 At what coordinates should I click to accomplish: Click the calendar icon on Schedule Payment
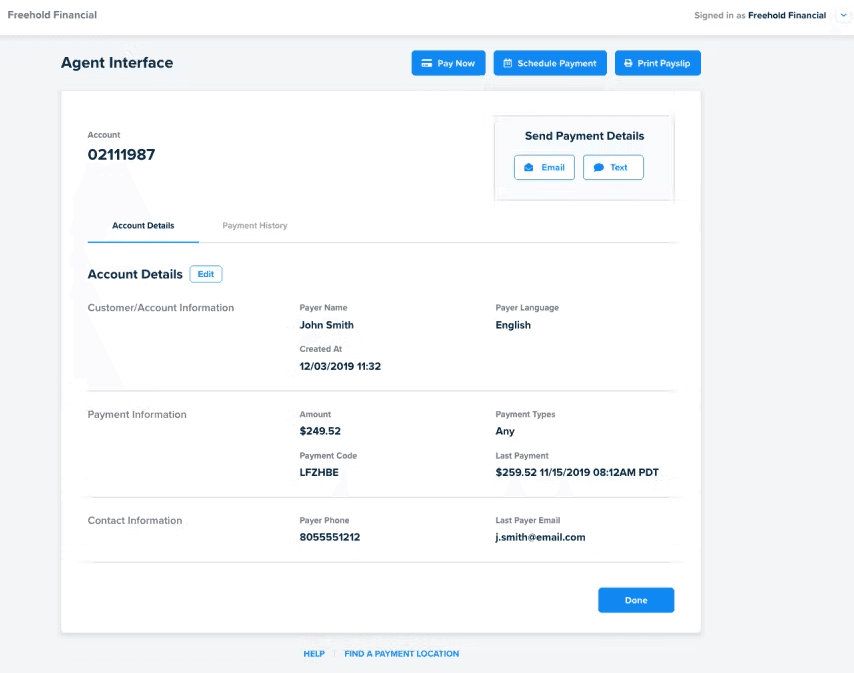(508, 63)
